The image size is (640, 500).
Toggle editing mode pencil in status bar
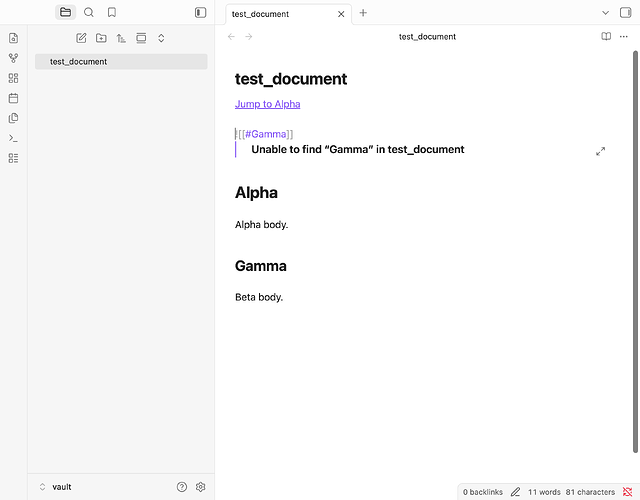pos(516,492)
